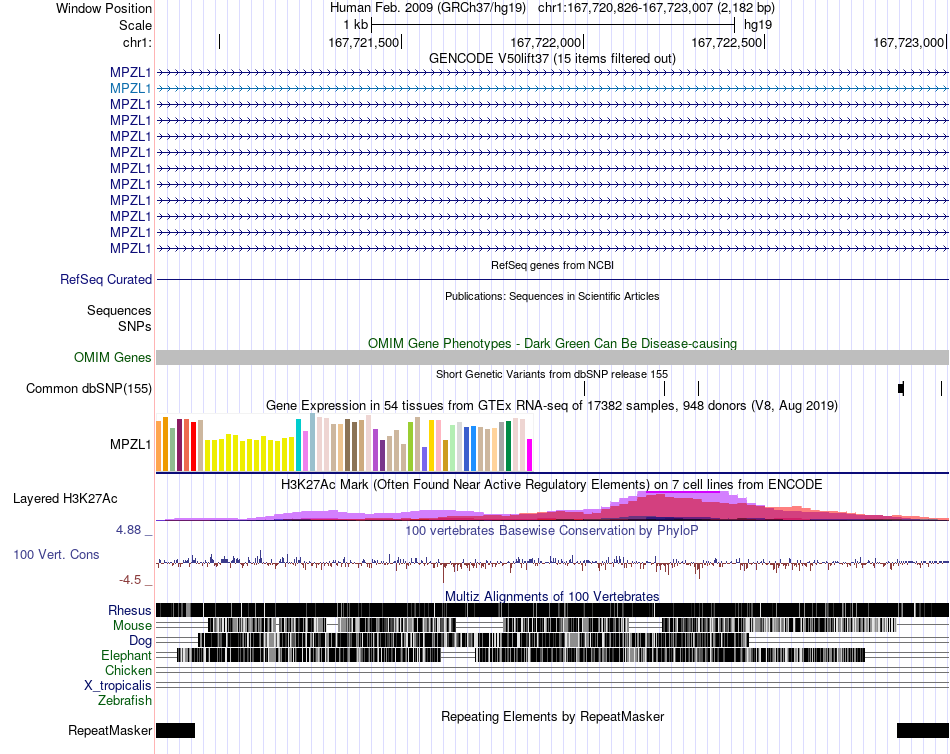
Task: Select the Zebrafish alignment label
Action: (x=125, y=700)
